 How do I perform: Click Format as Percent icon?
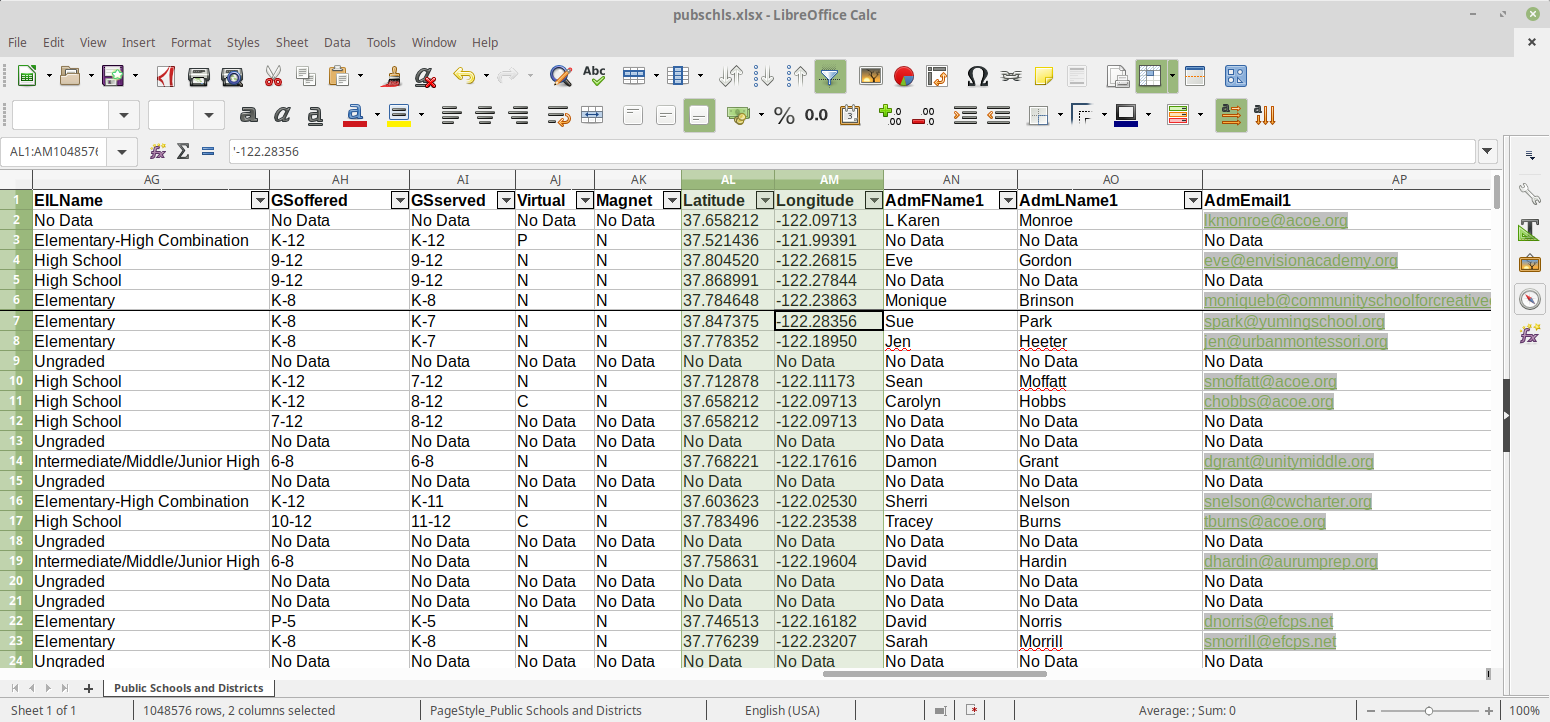(784, 115)
